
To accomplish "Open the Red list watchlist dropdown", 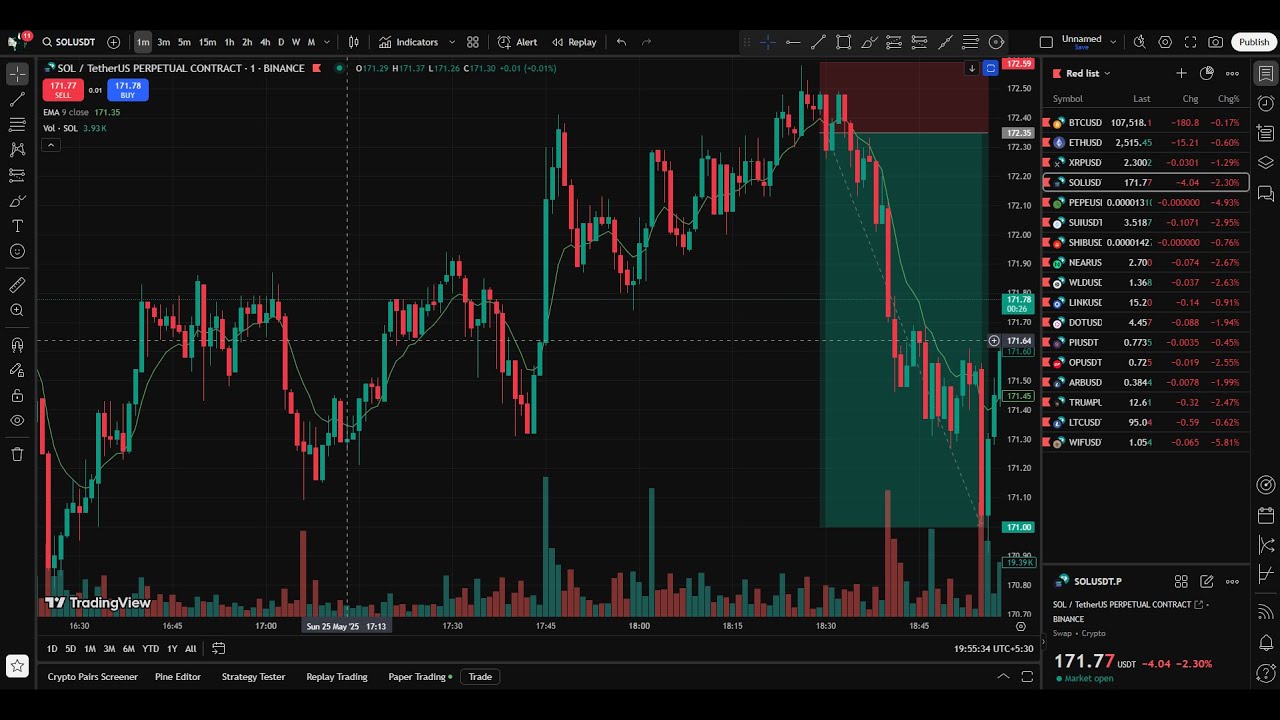I will click(x=1088, y=73).
